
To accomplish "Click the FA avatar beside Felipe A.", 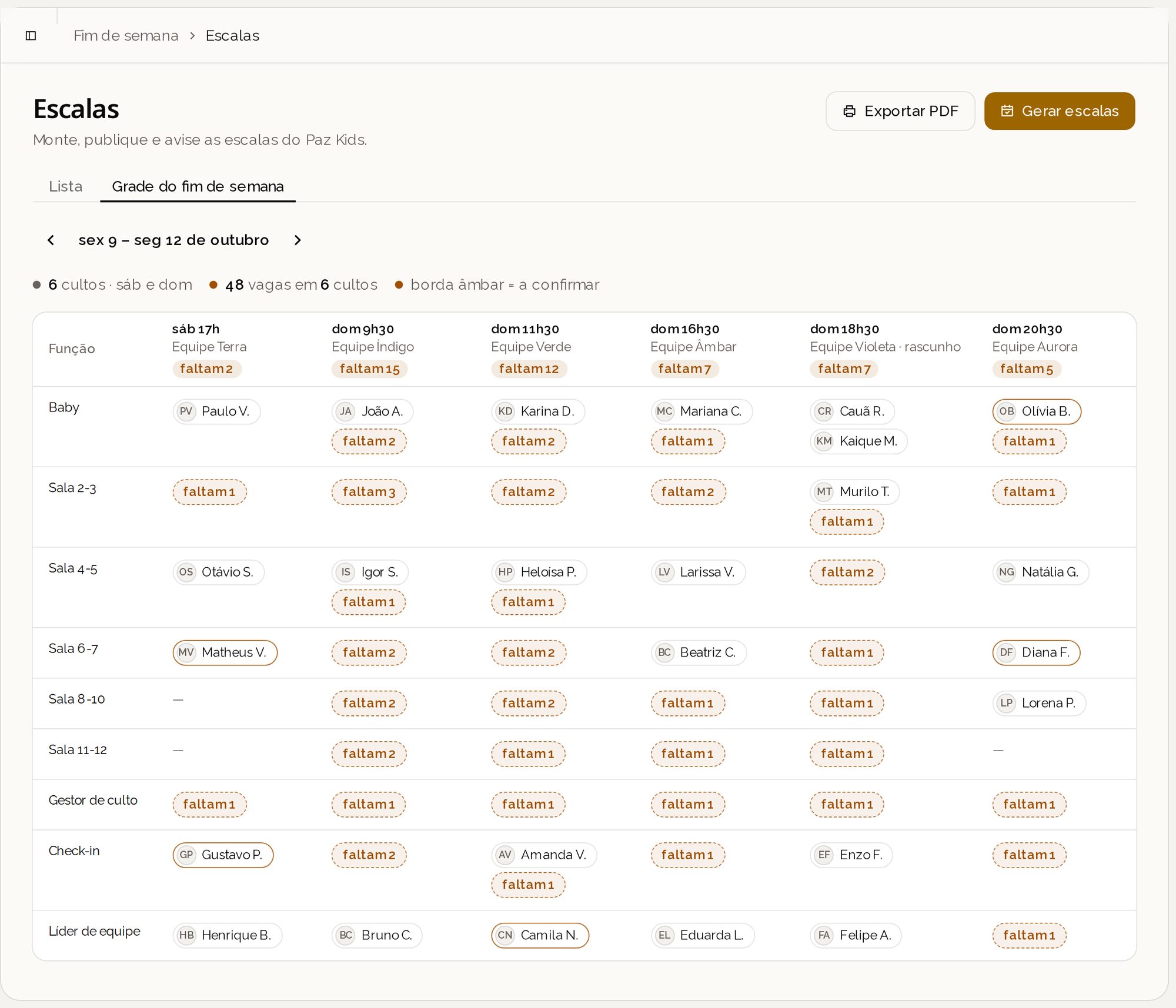I will [x=824, y=935].
